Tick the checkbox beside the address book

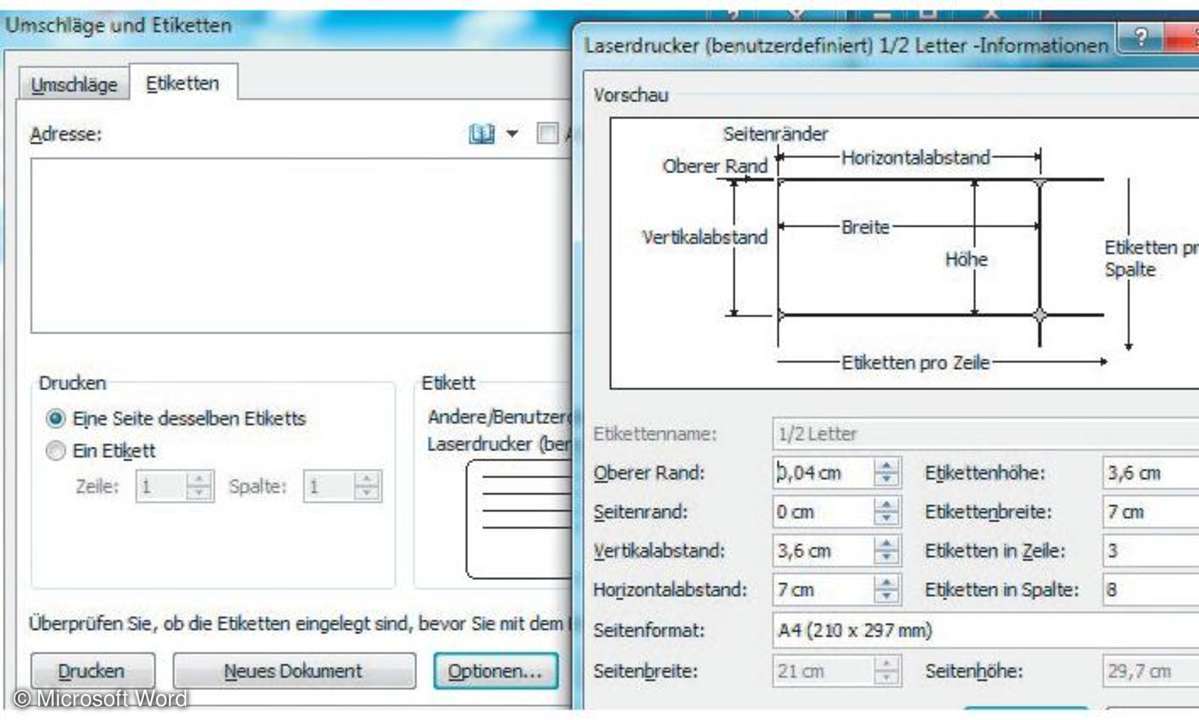tap(548, 134)
